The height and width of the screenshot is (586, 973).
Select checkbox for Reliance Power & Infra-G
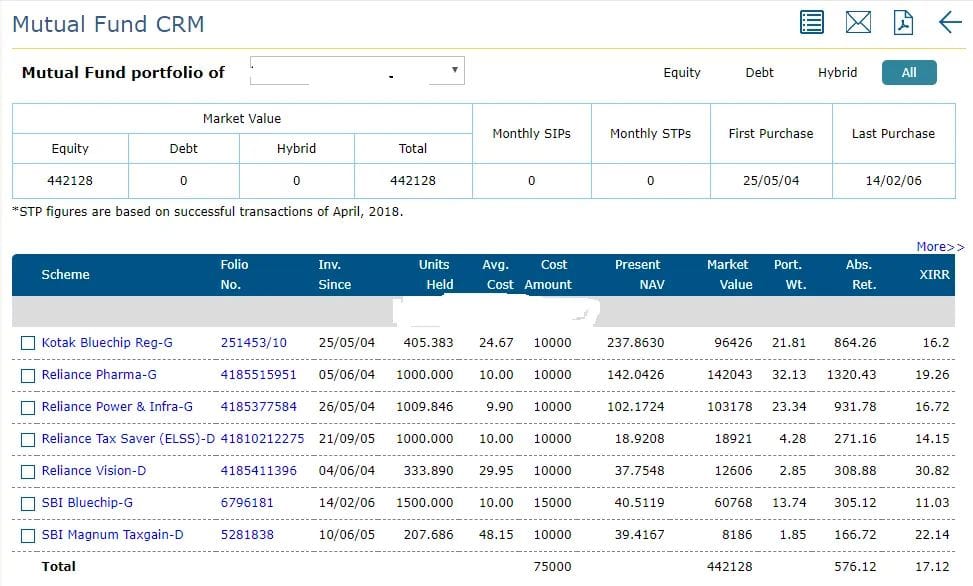coord(28,408)
